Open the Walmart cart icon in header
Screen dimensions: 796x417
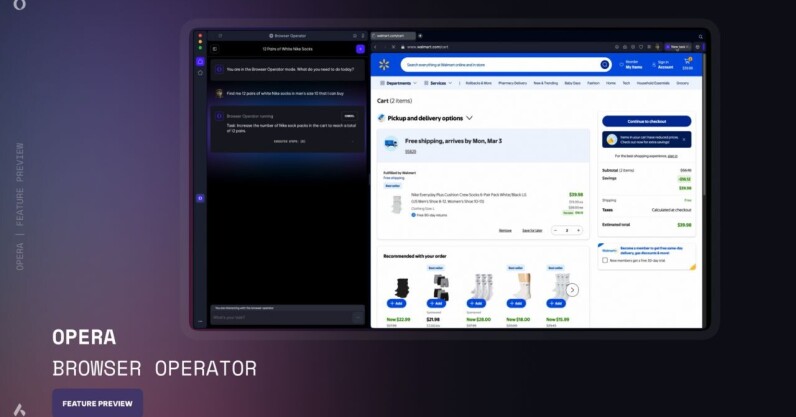pyautogui.click(x=687, y=64)
